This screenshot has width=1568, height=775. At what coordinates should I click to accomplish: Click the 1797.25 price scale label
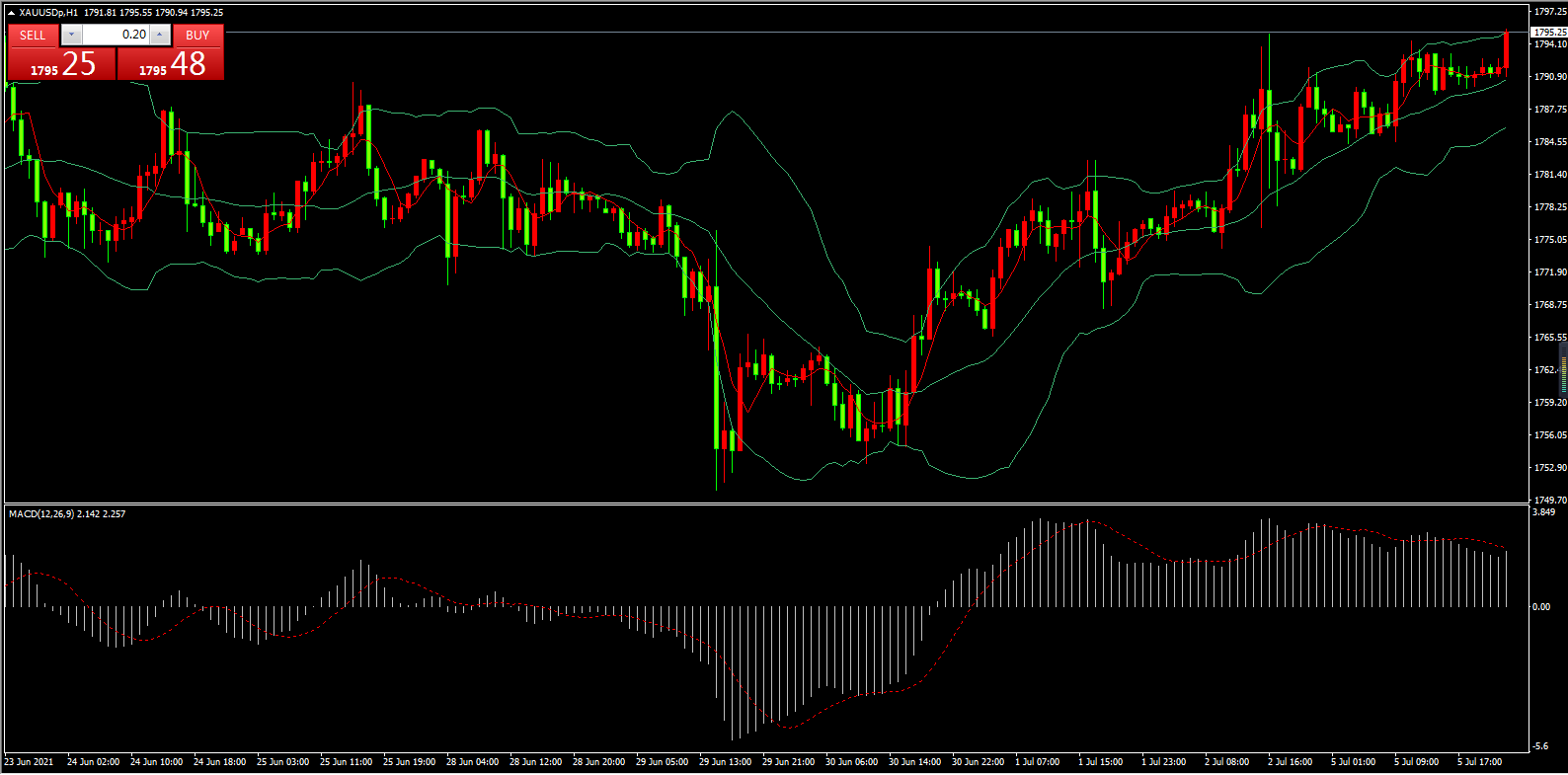(x=1549, y=12)
